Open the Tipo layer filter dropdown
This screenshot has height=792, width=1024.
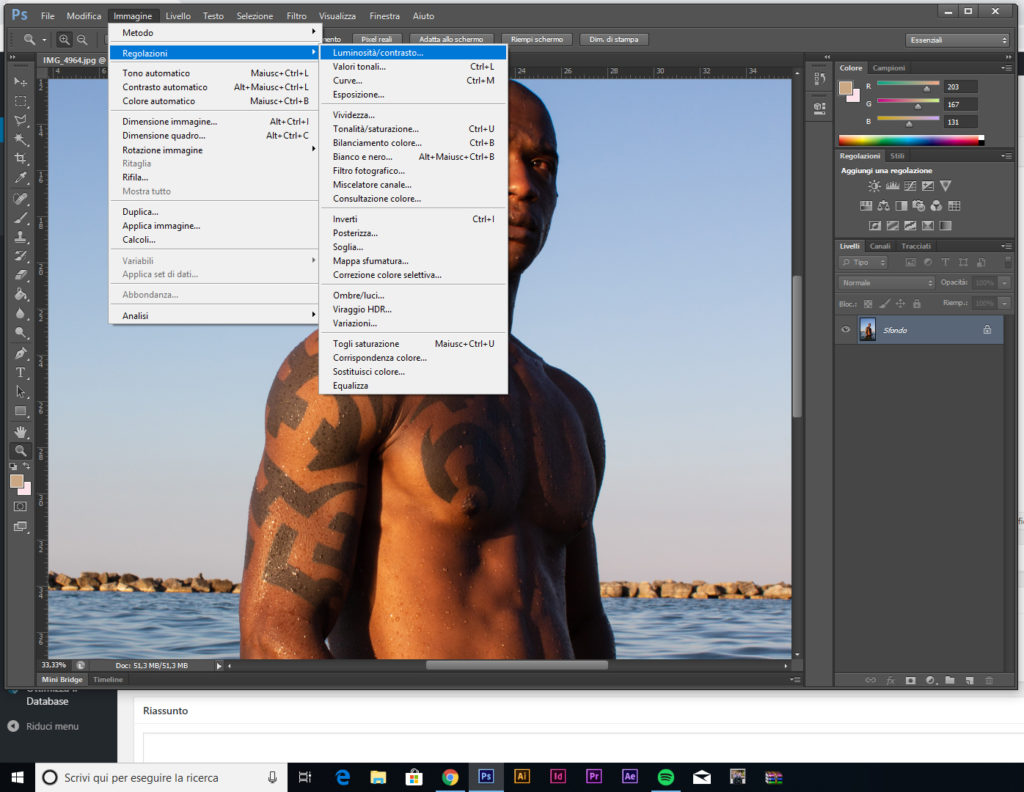pos(863,262)
